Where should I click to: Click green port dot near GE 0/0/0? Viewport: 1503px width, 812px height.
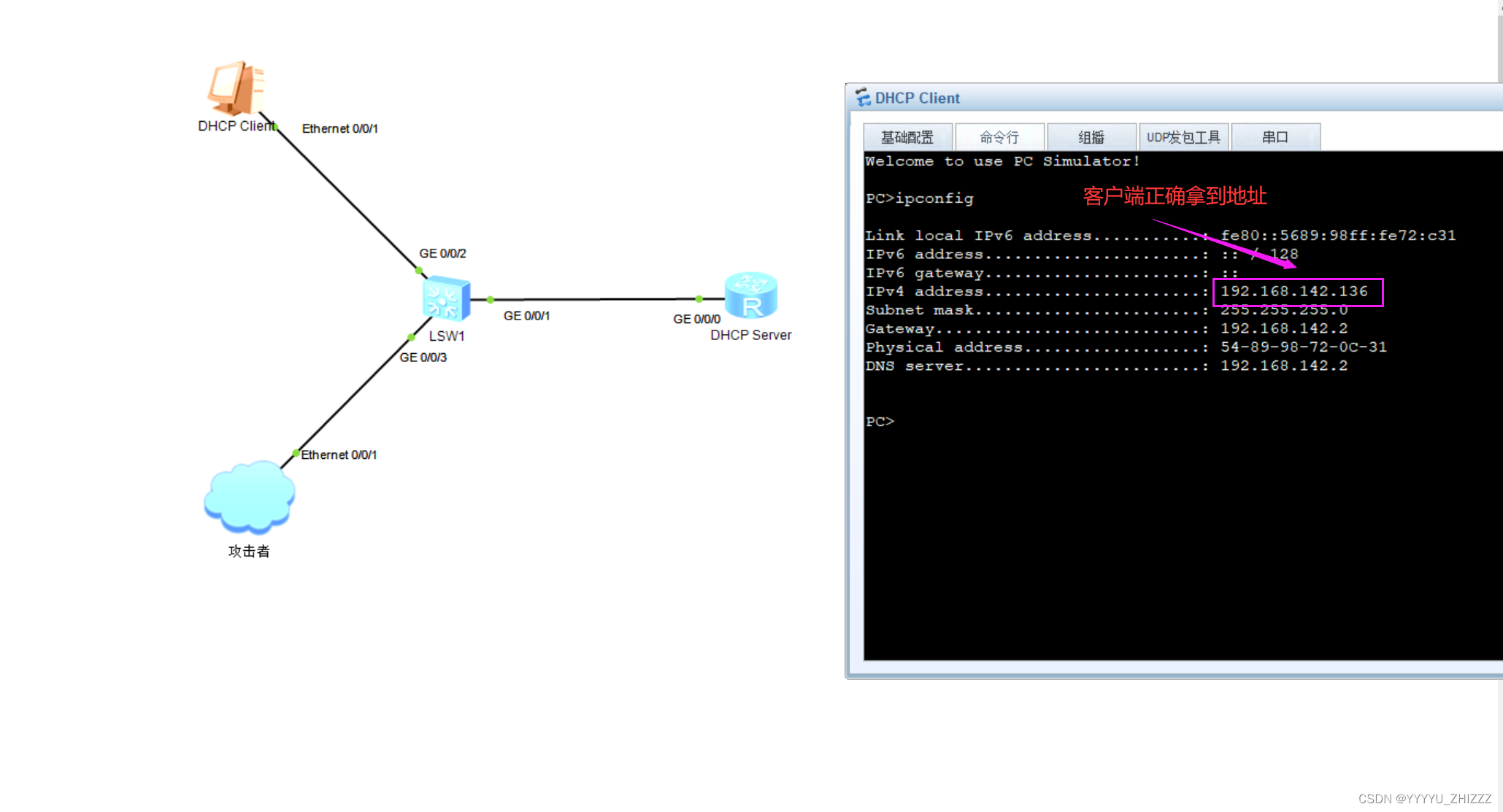point(699,299)
